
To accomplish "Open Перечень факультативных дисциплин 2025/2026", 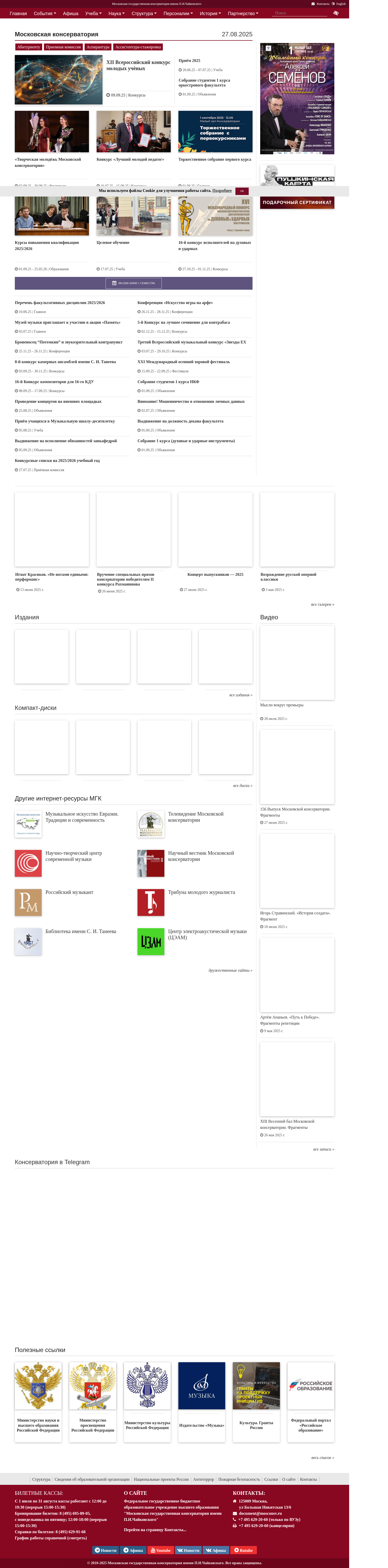I will pyautogui.click(x=60, y=302).
